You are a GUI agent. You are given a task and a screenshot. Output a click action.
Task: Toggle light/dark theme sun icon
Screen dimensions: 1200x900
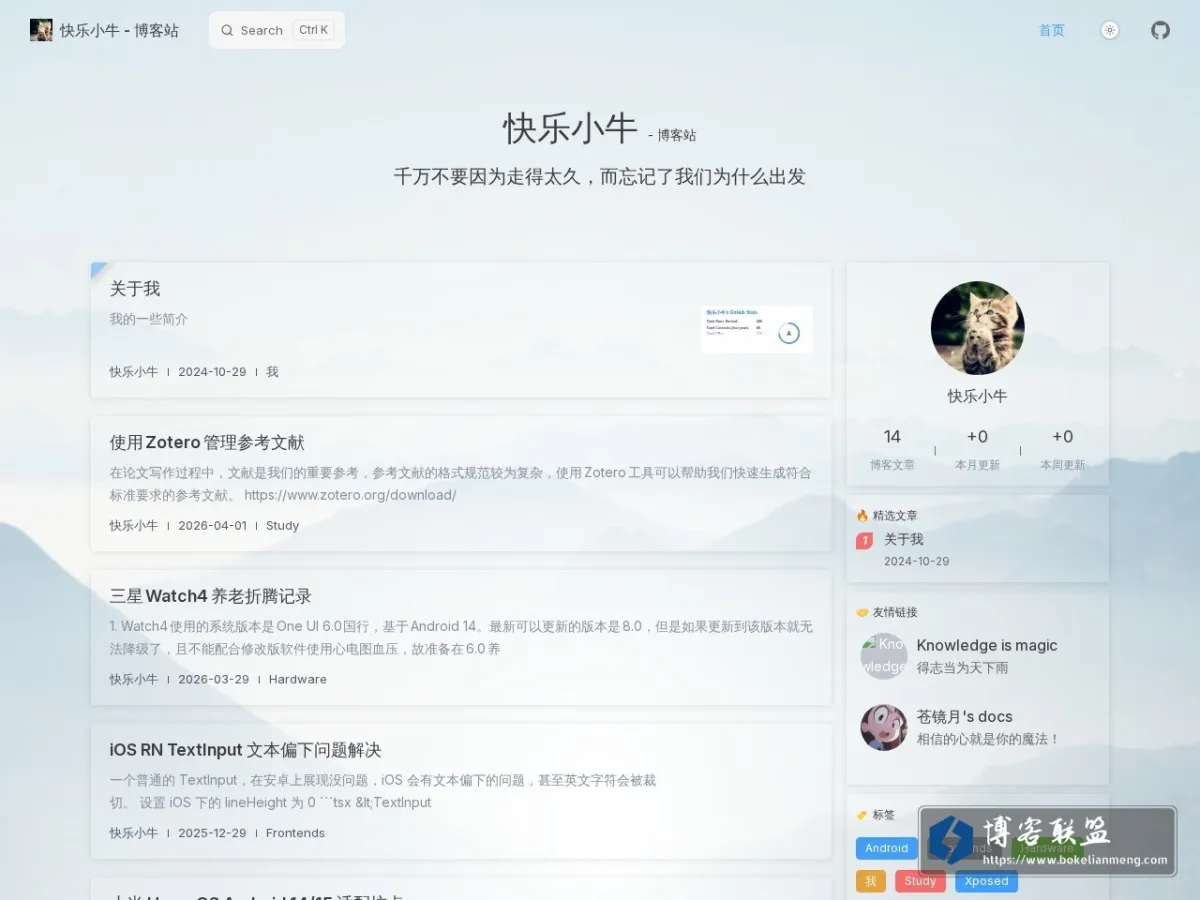pyautogui.click(x=1110, y=30)
